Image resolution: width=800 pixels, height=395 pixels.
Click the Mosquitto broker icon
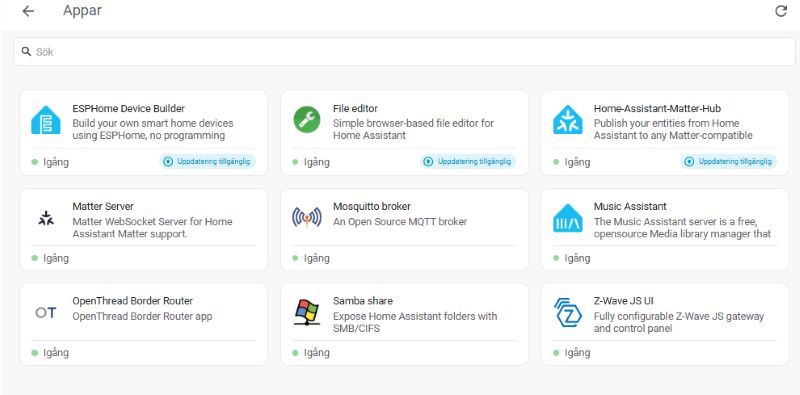307,217
